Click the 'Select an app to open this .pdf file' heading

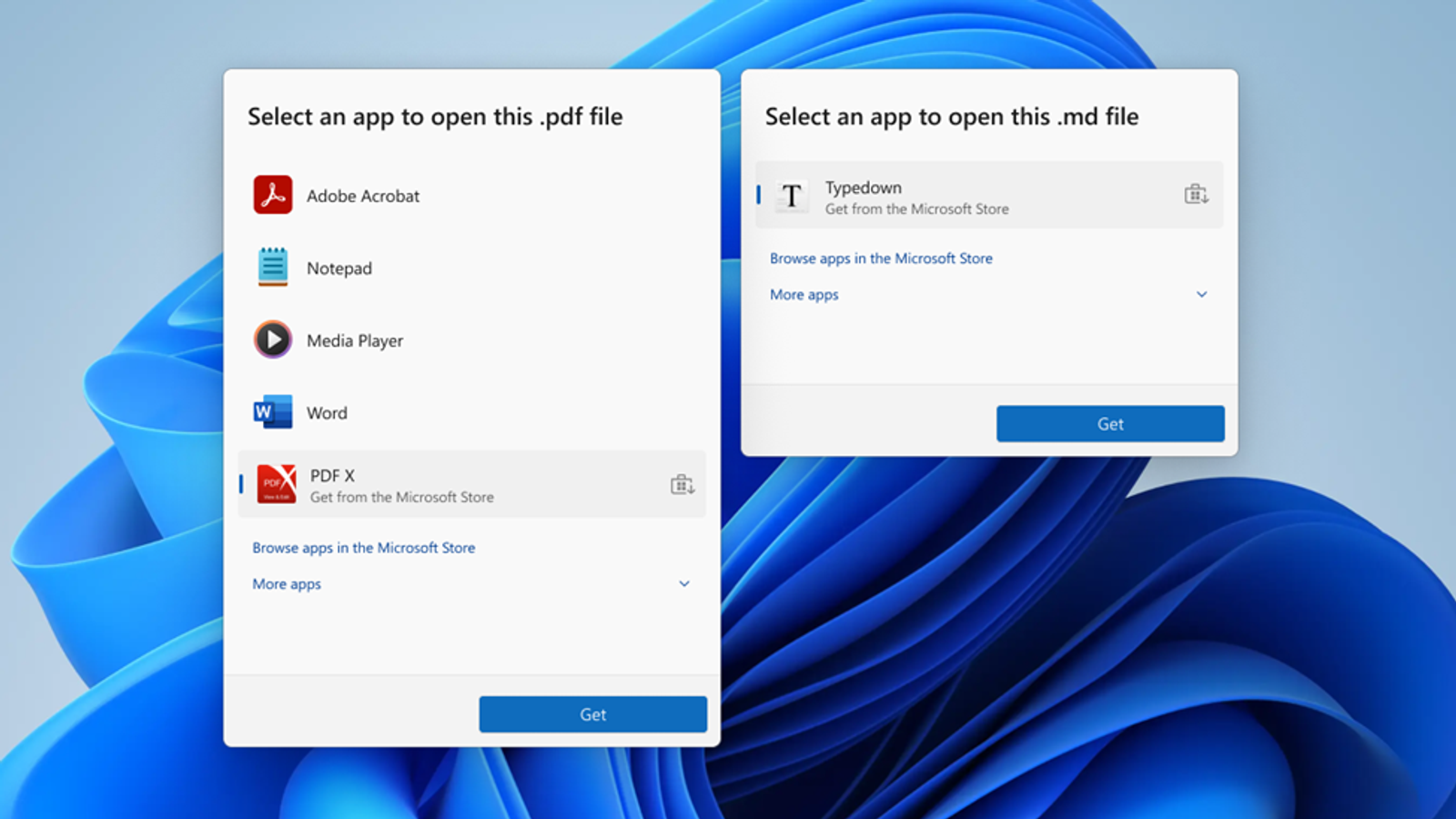[x=435, y=116]
